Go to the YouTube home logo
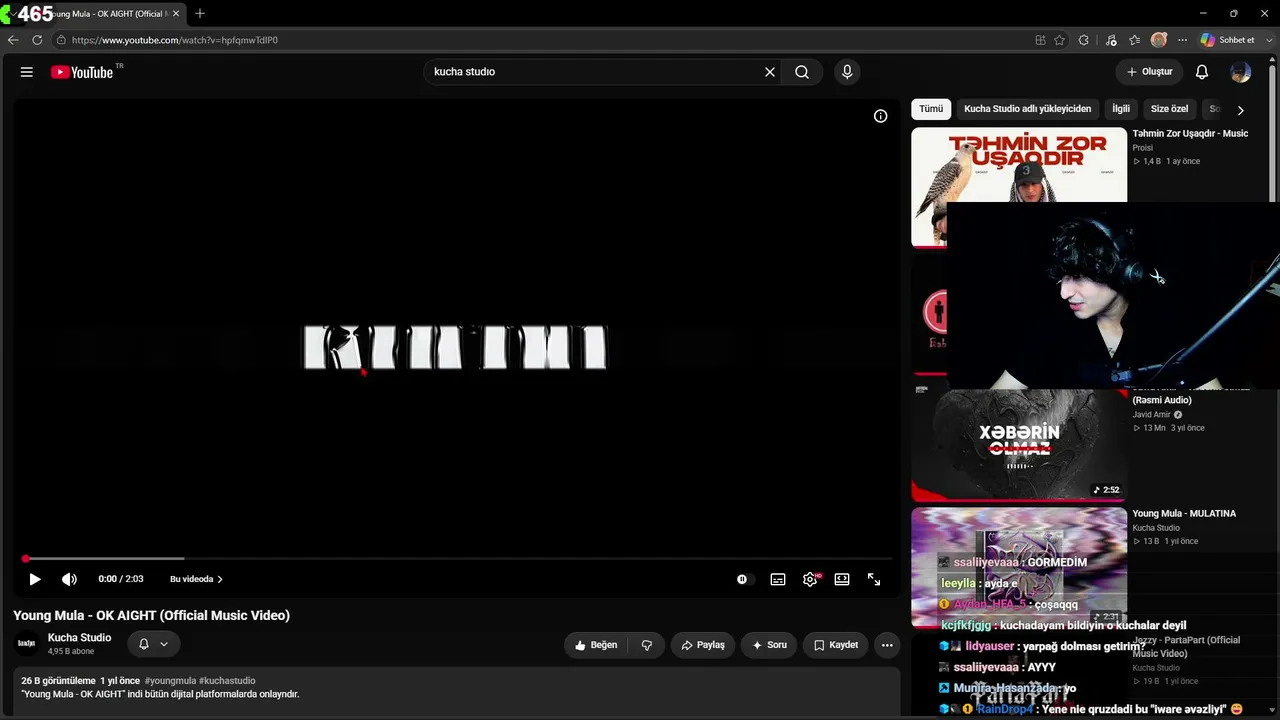The height and width of the screenshot is (720, 1280). [x=82, y=72]
